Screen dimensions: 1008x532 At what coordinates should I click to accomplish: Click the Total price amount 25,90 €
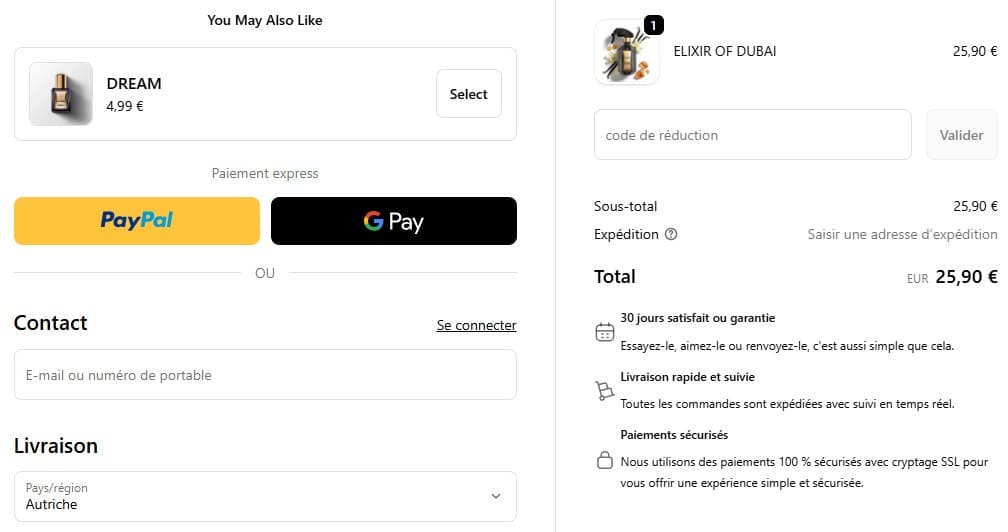click(x=966, y=278)
